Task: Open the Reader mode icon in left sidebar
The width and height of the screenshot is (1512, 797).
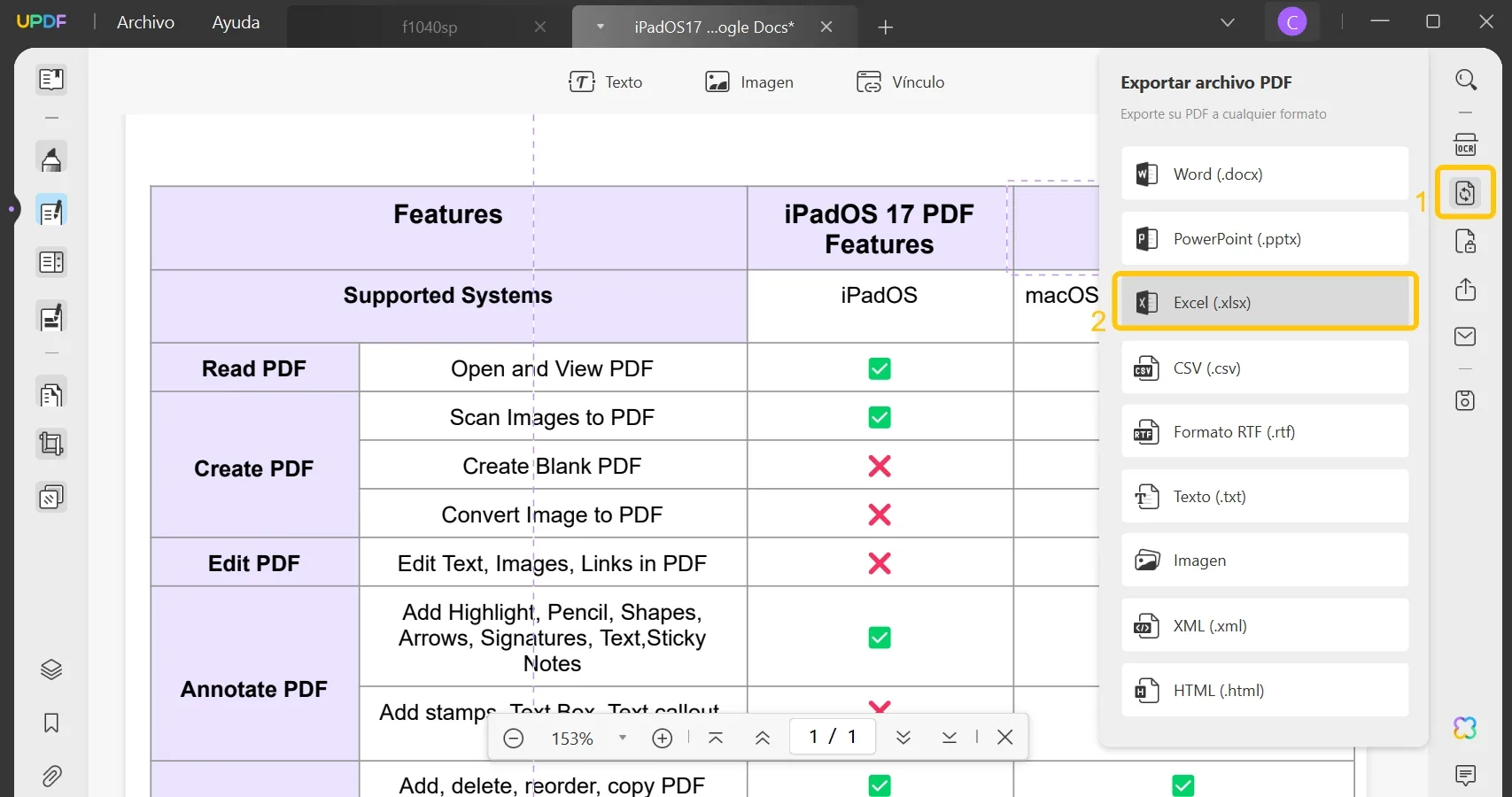Action: click(51, 80)
